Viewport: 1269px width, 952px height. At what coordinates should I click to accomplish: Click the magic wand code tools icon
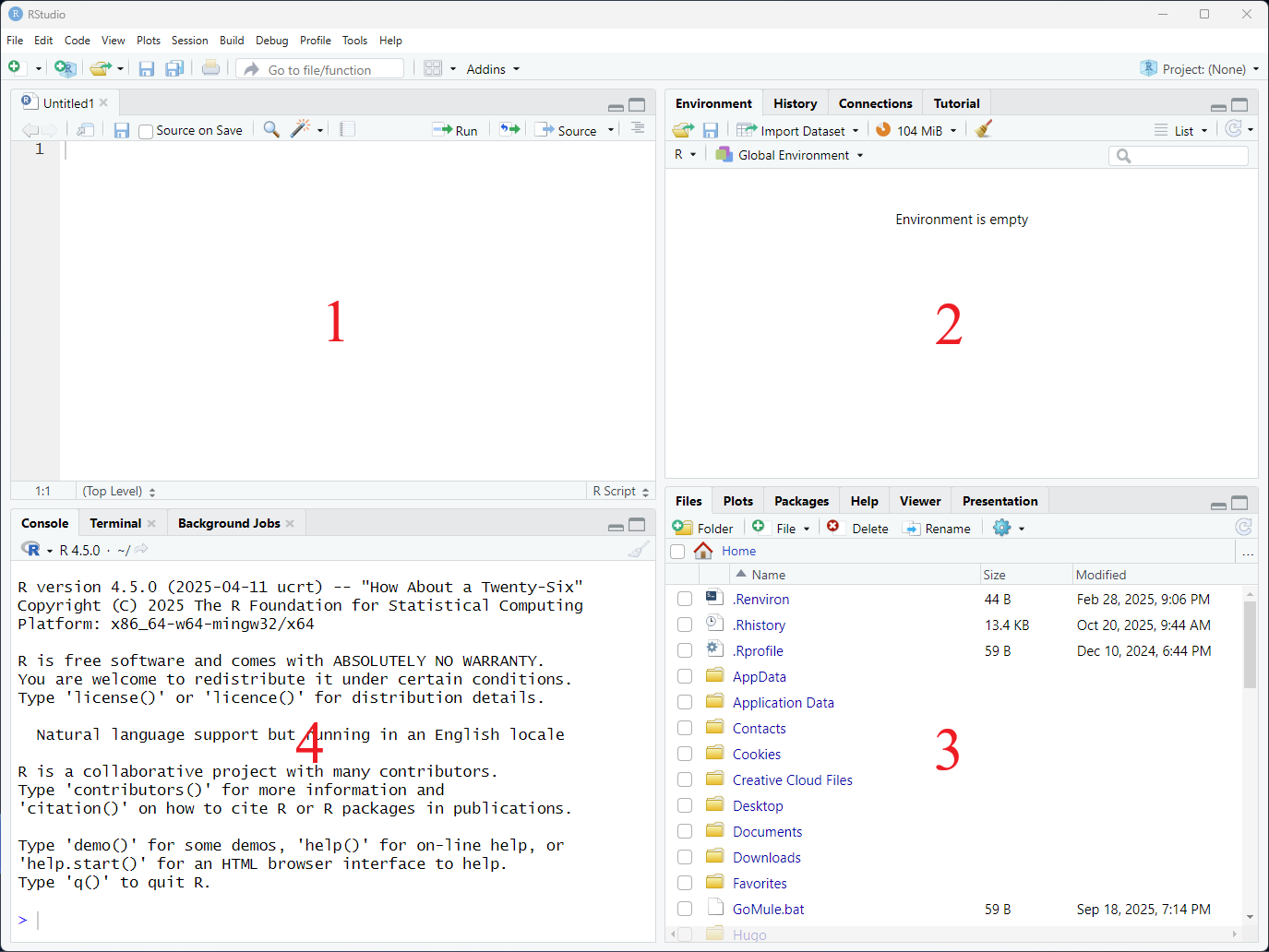[297, 129]
